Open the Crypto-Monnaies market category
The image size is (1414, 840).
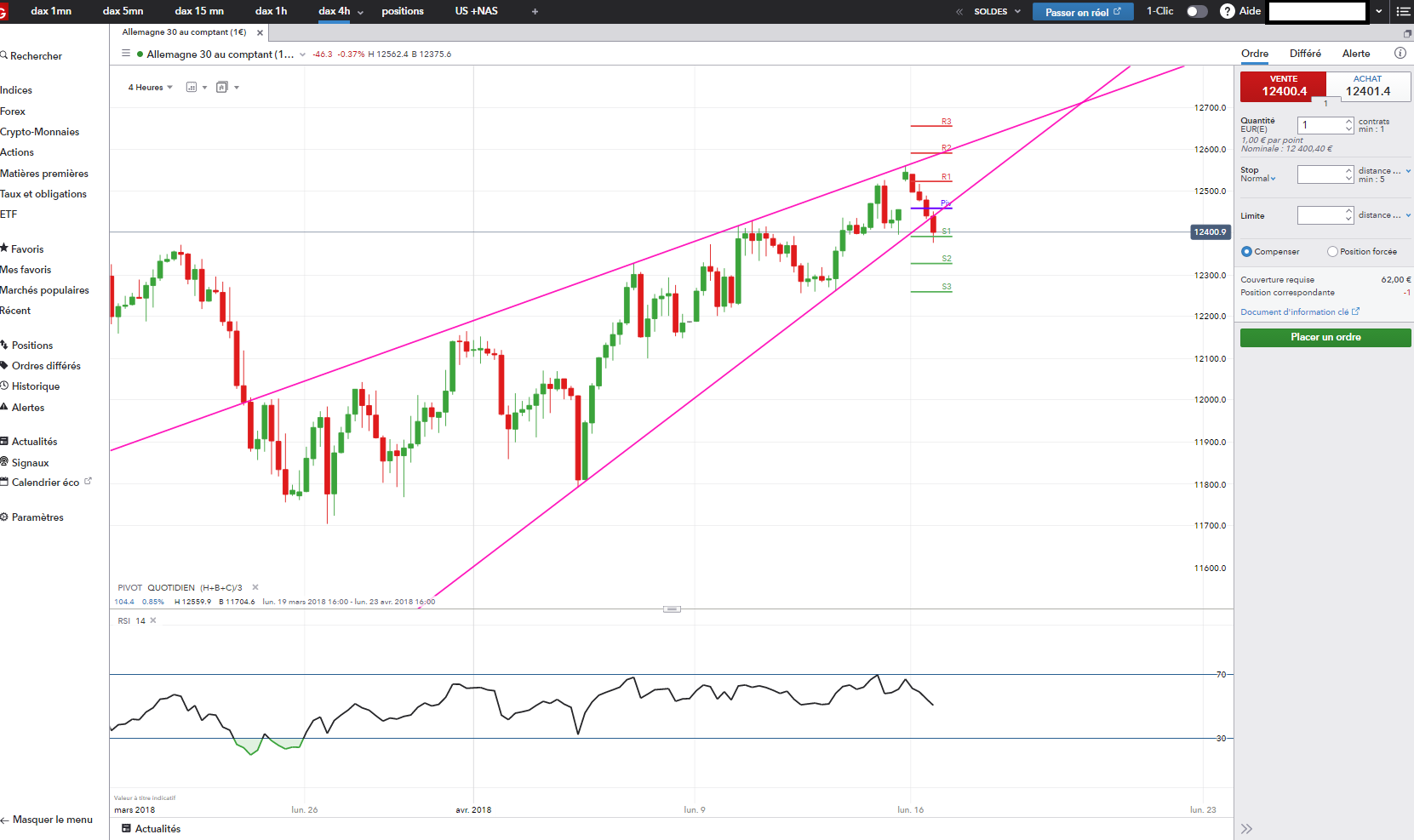(x=40, y=132)
